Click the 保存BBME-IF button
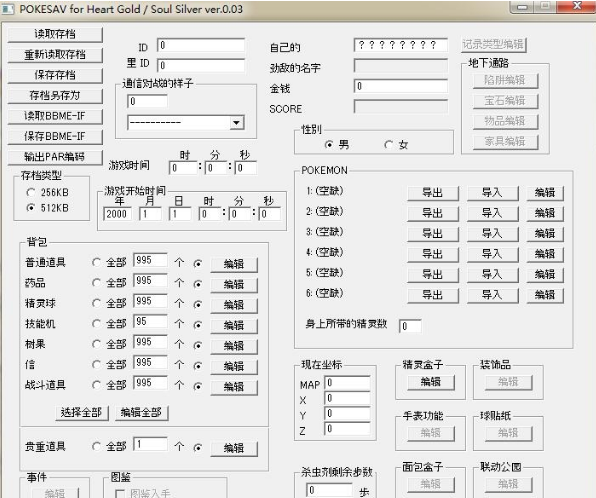This screenshot has height=498, width=596. [55, 136]
